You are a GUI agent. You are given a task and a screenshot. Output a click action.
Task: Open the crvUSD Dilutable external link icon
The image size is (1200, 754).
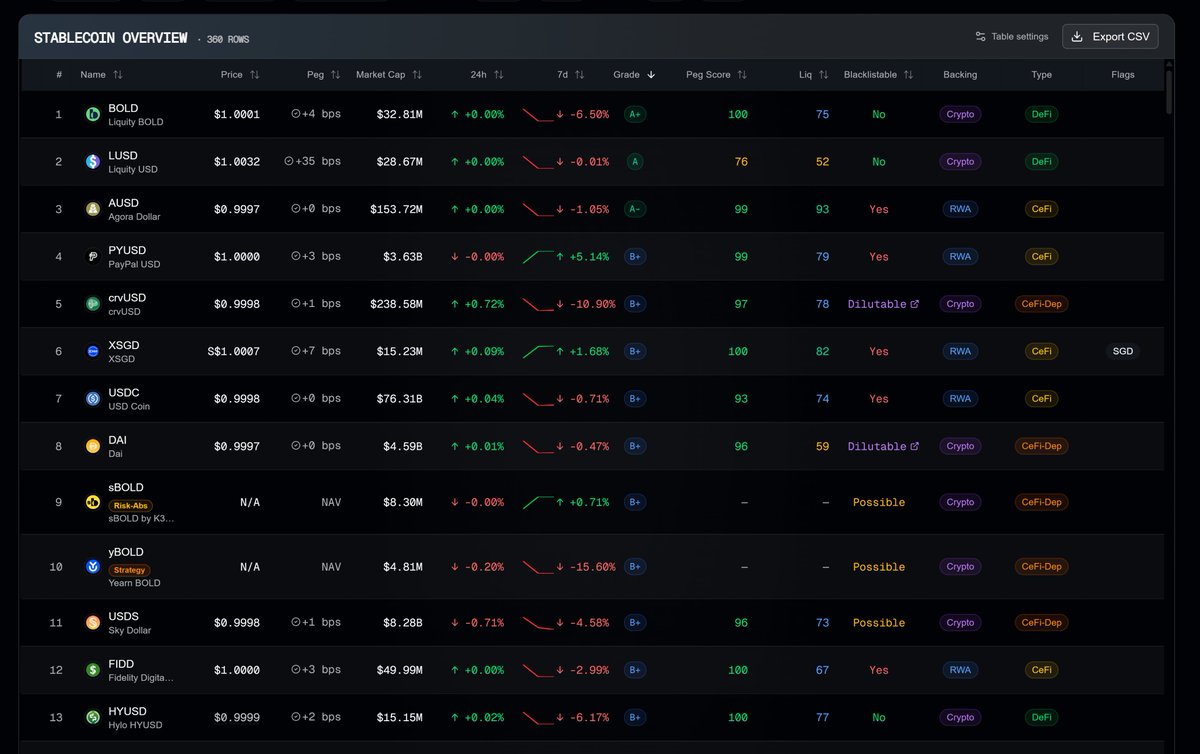pyautogui.click(x=914, y=304)
